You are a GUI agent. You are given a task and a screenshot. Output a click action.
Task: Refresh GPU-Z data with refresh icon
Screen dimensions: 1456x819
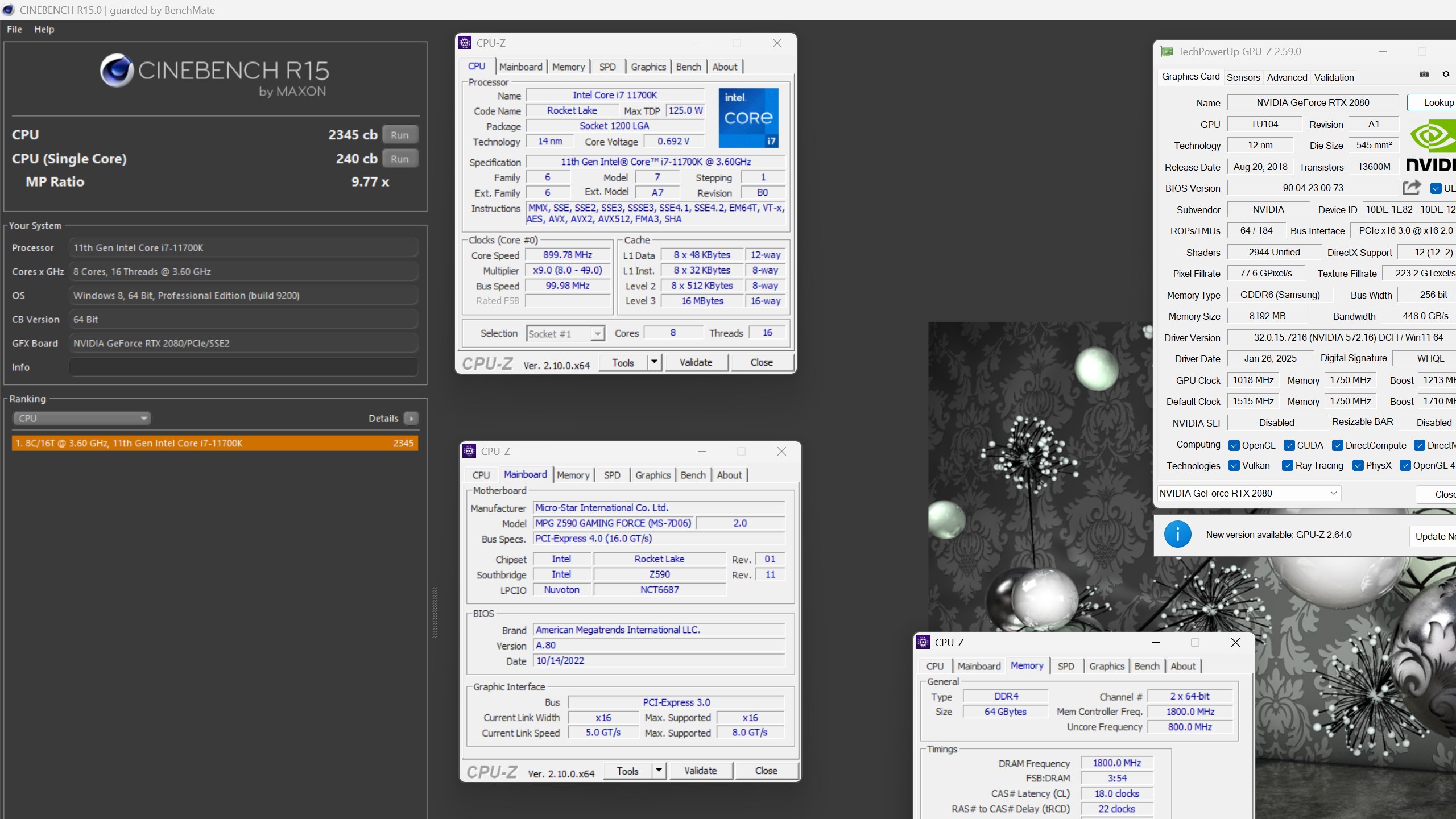click(x=1446, y=74)
